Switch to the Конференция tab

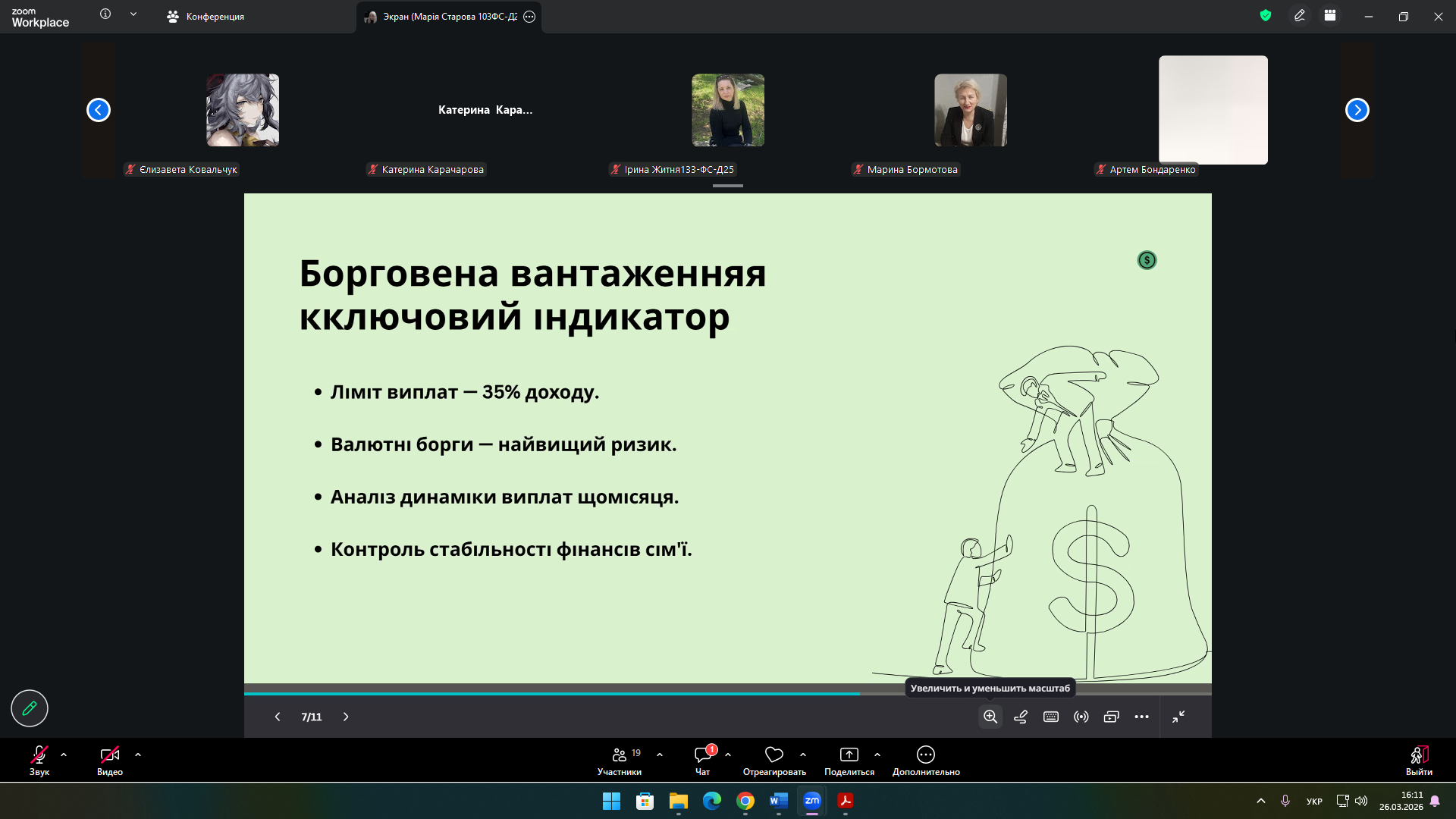coord(206,16)
